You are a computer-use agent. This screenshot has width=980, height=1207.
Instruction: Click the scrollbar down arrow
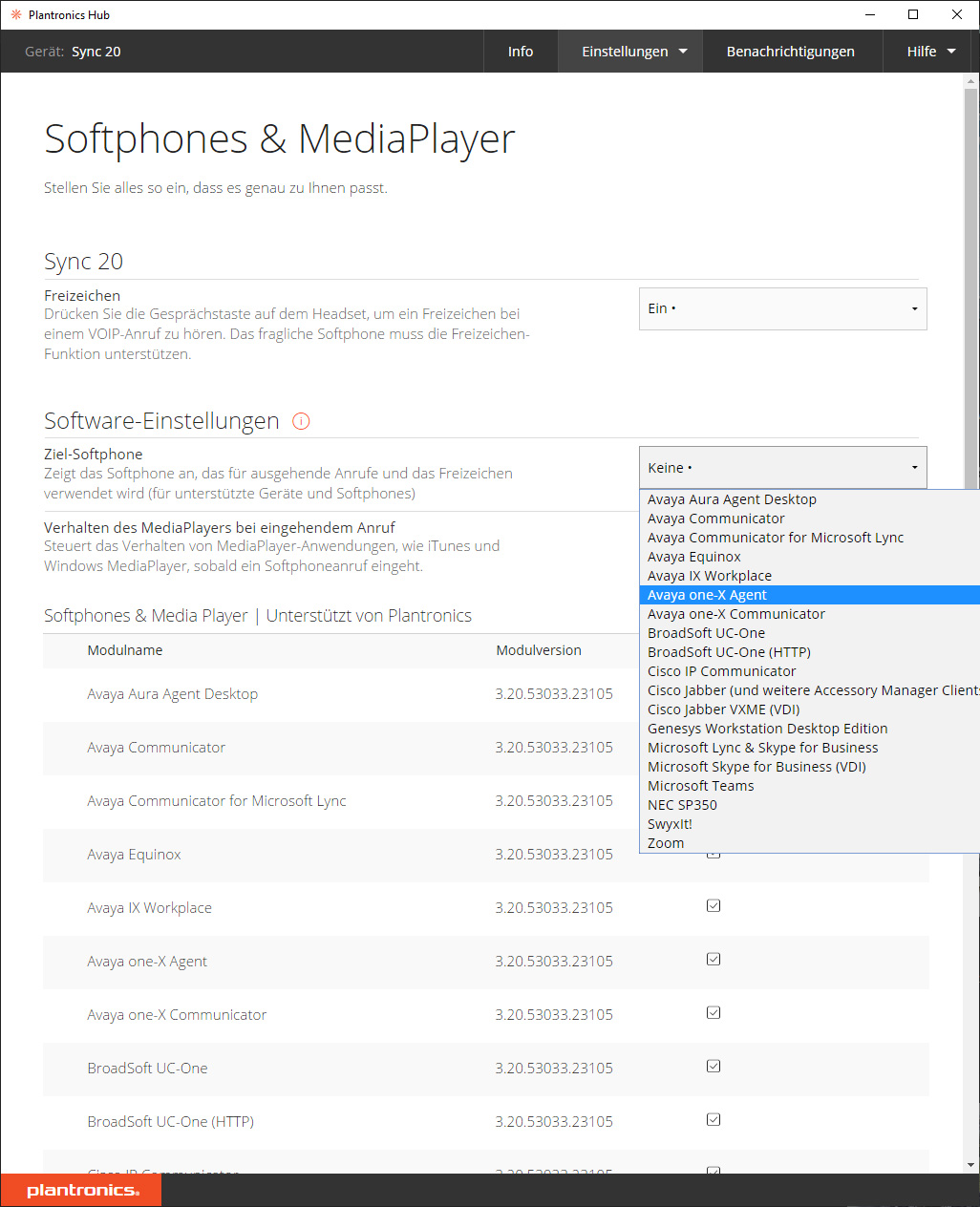(x=970, y=1165)
